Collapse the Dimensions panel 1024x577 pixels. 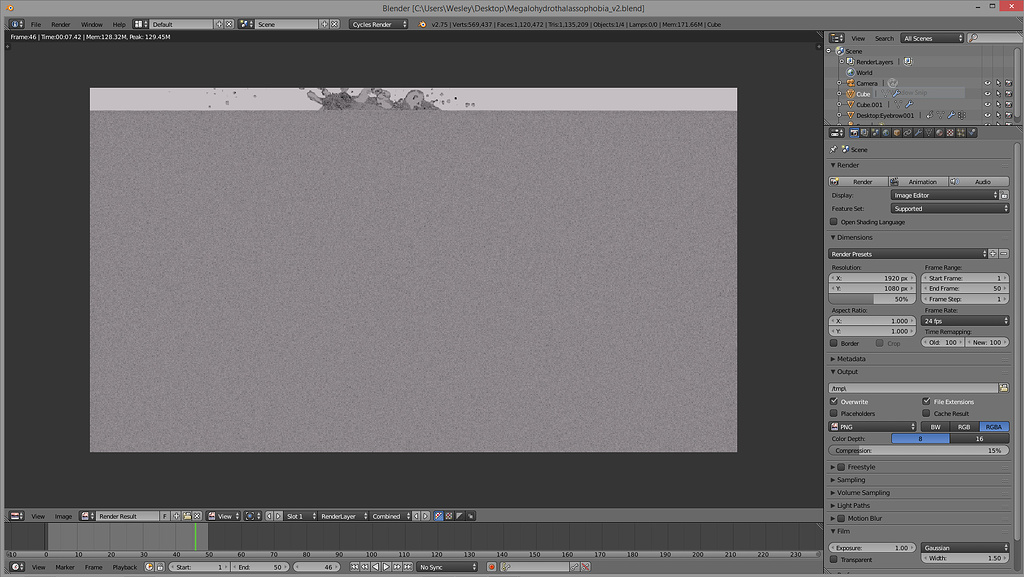[x=854, y=238]
